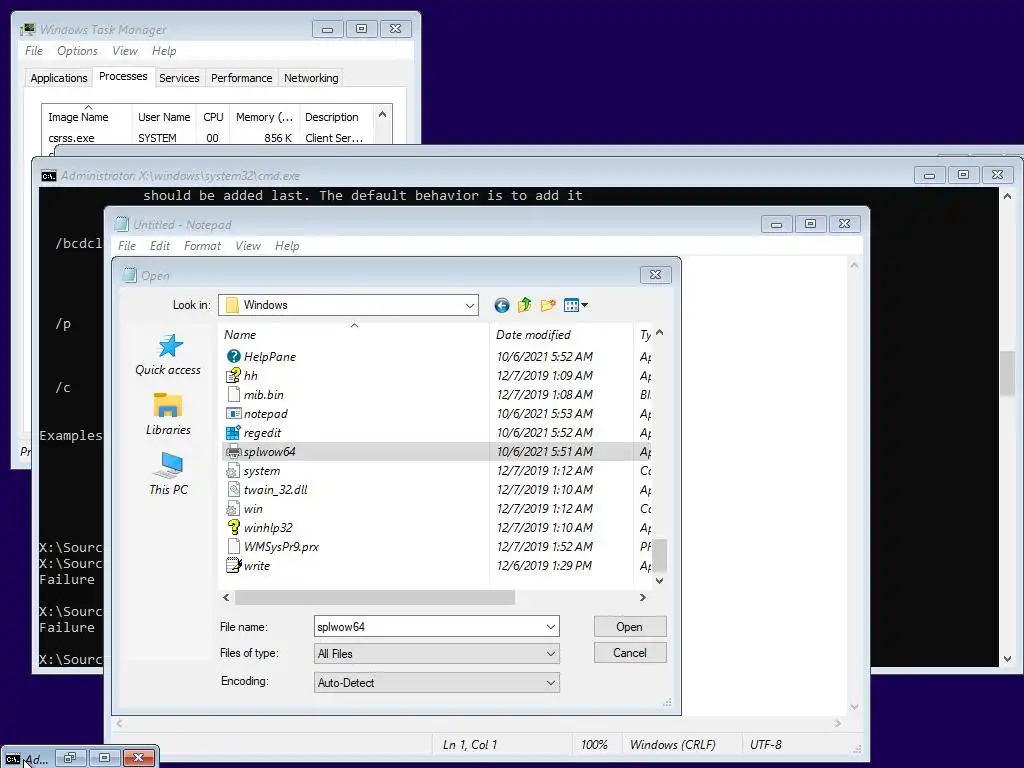Screen dimensions: 1024x768
Task: Sort by Name column header
Action: (354, 334)
